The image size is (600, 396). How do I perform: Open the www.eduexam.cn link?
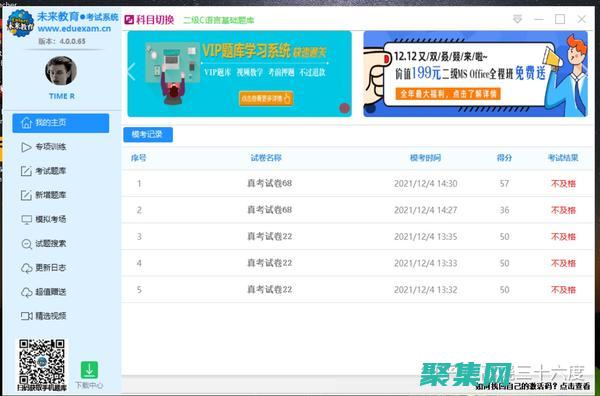point(74,29)
